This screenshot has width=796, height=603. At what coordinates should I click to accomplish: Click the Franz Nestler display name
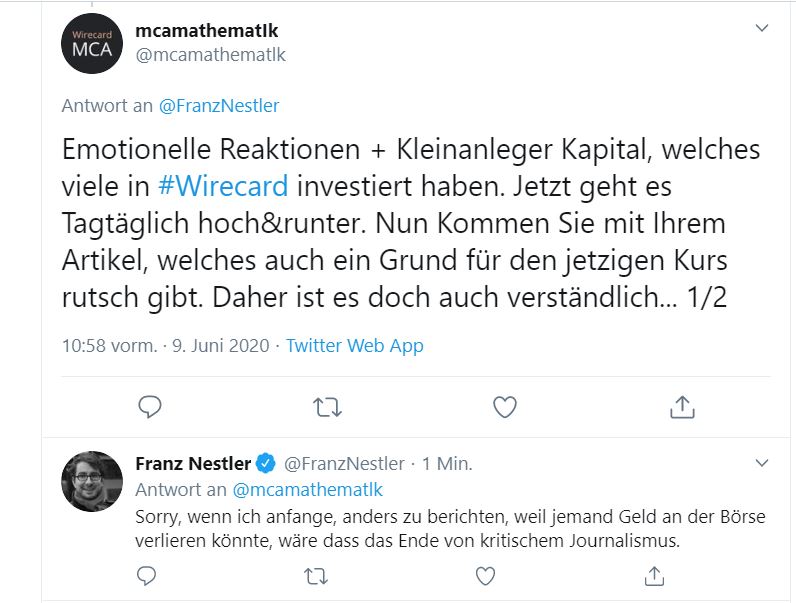(x=191, y=463)
